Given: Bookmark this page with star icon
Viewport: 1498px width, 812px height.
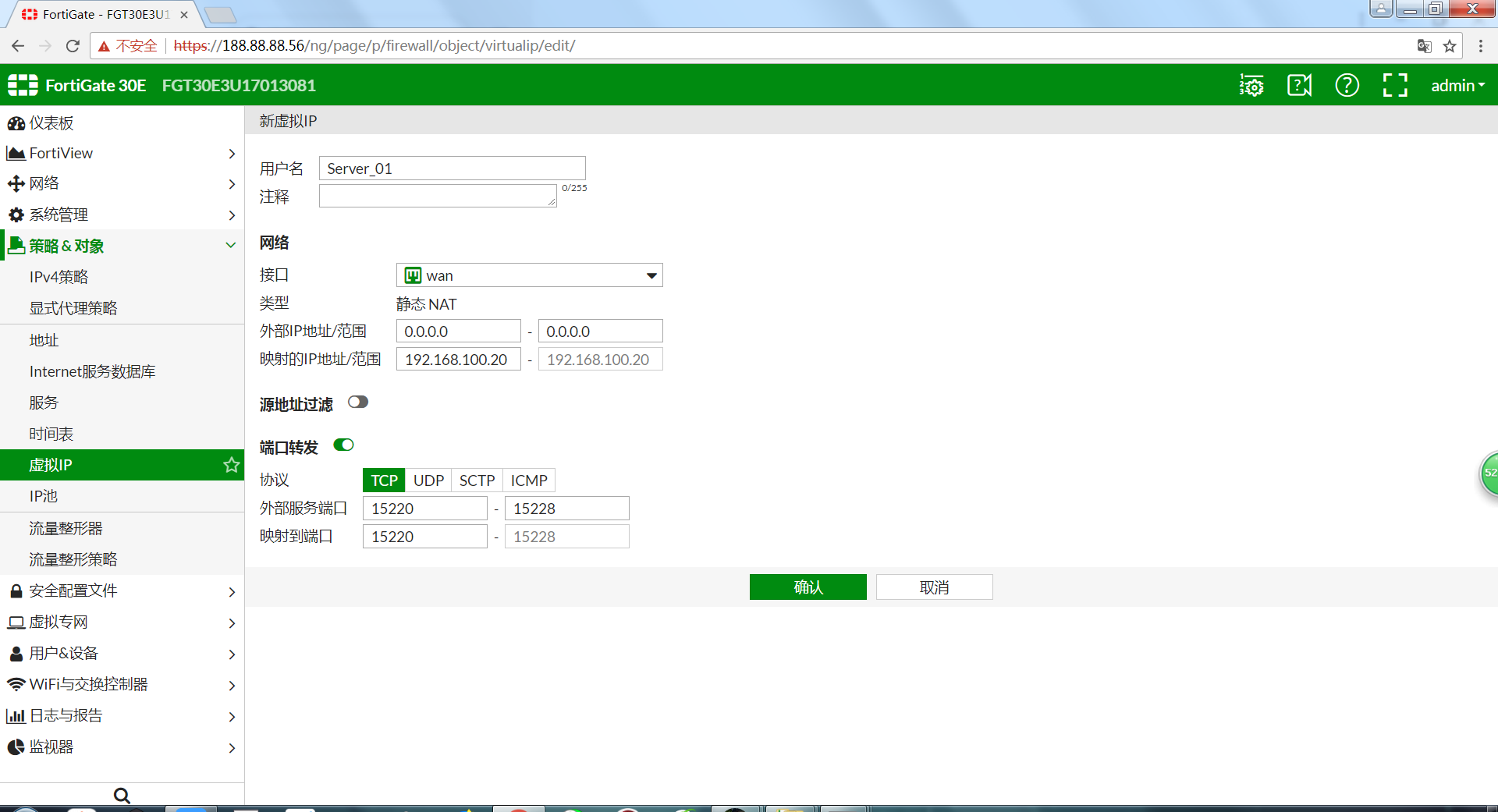Looking at the screenshot, I should [x=1450, y=46].
